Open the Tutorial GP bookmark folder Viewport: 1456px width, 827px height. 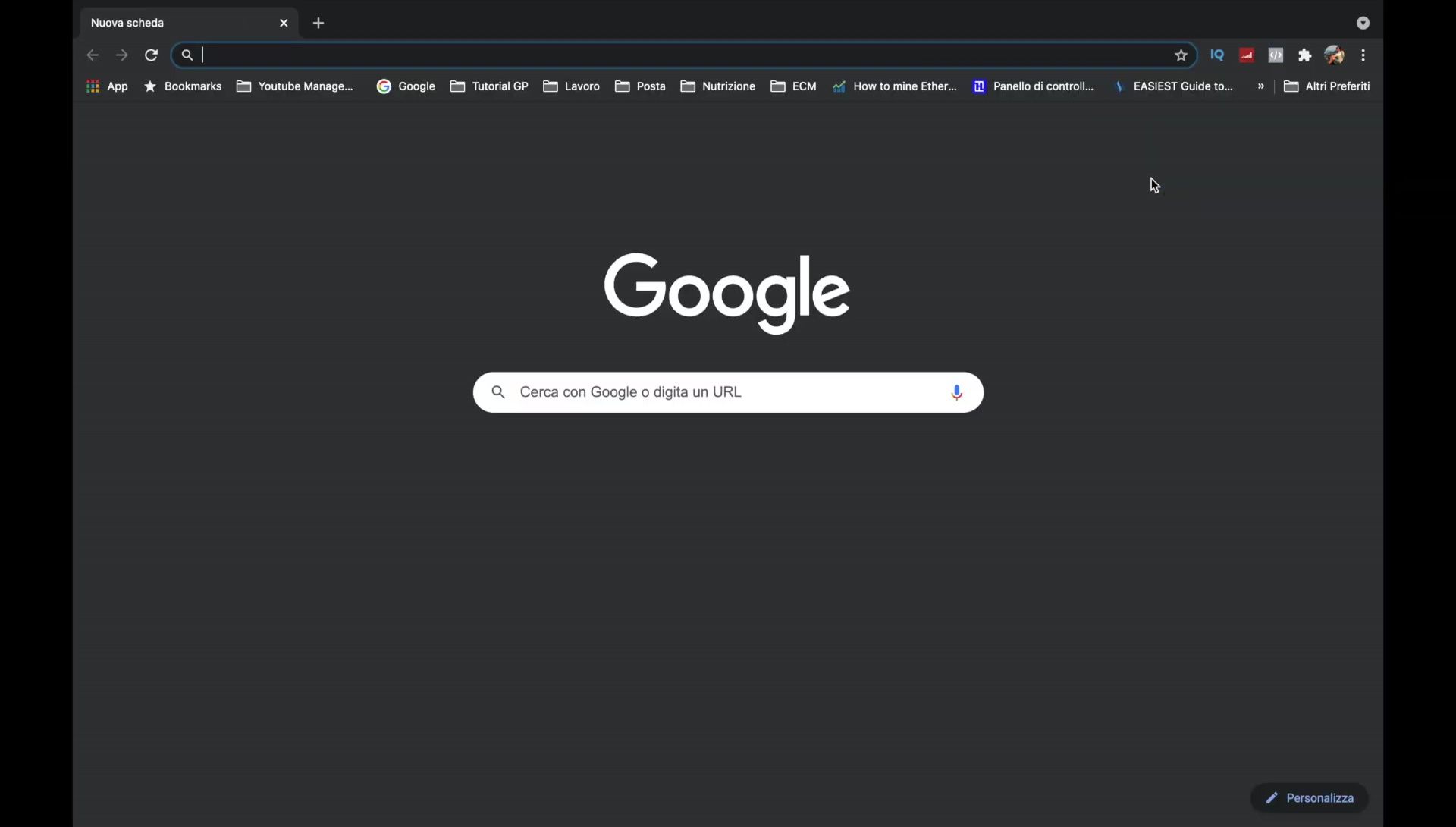point(489,86)
